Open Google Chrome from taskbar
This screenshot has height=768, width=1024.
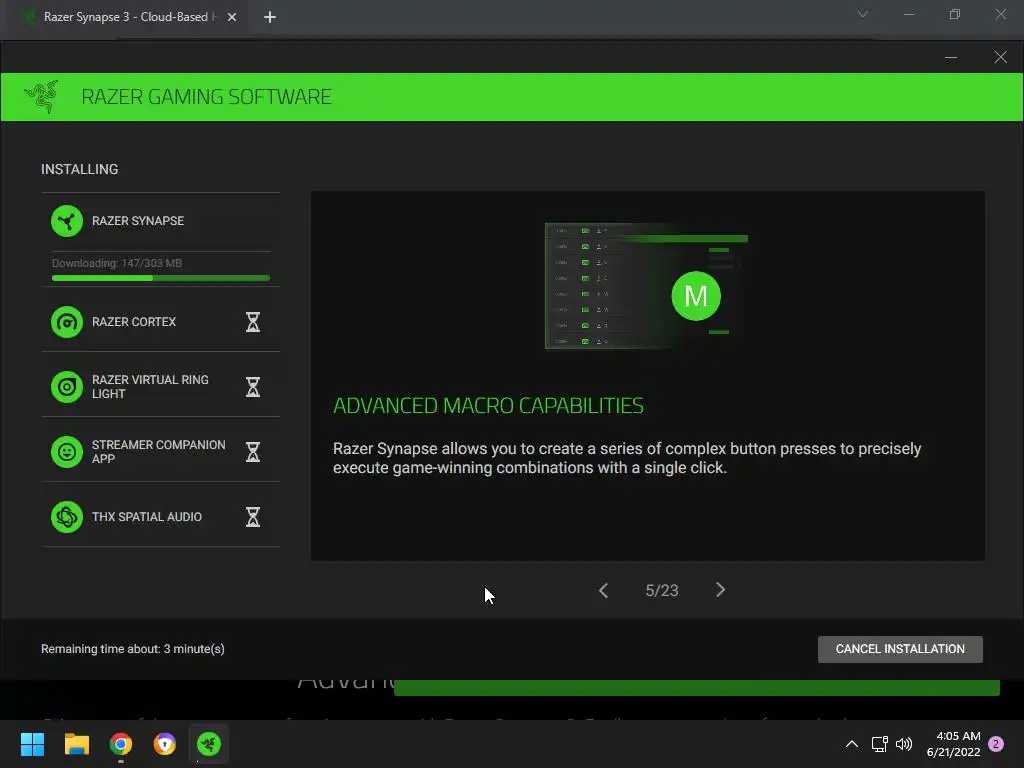(x=121, y=744)
